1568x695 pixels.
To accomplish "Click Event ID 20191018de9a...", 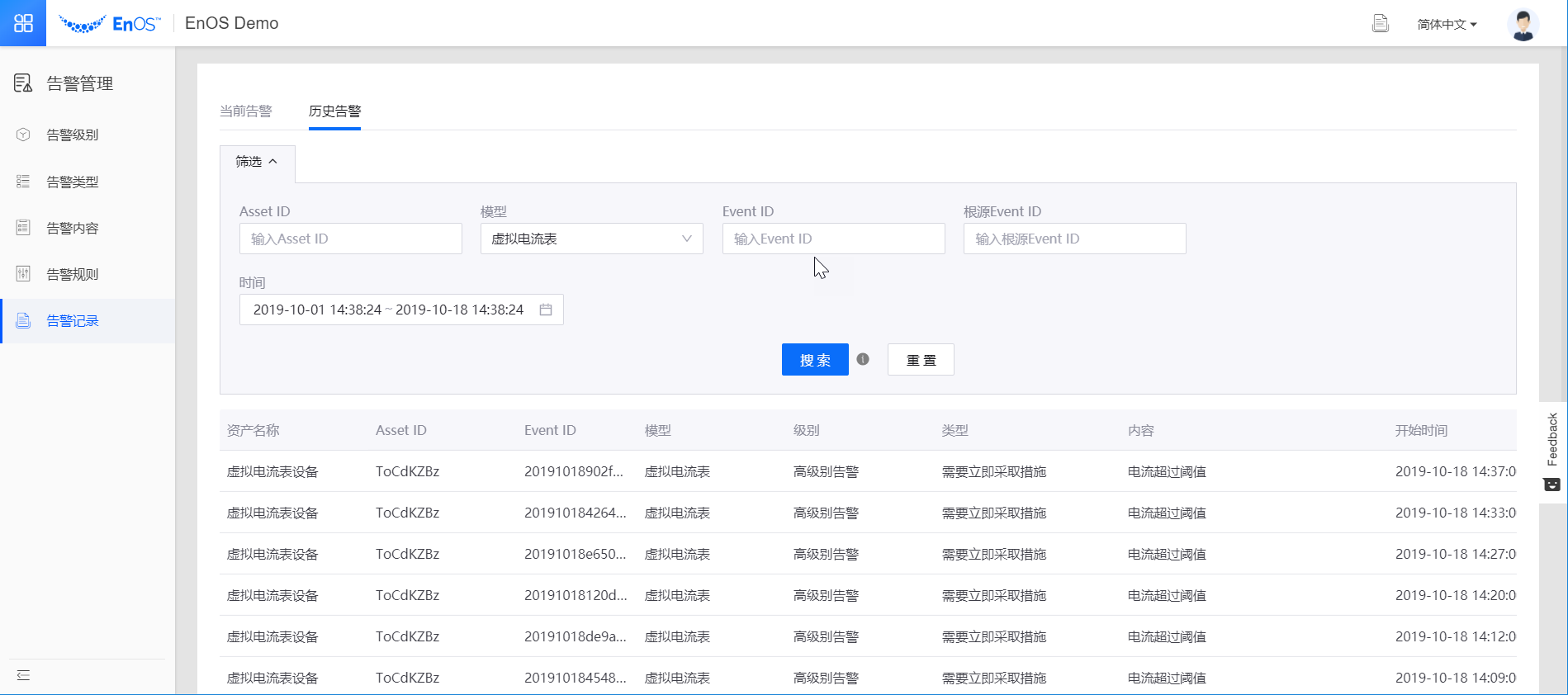I will (x=576, y=636).
